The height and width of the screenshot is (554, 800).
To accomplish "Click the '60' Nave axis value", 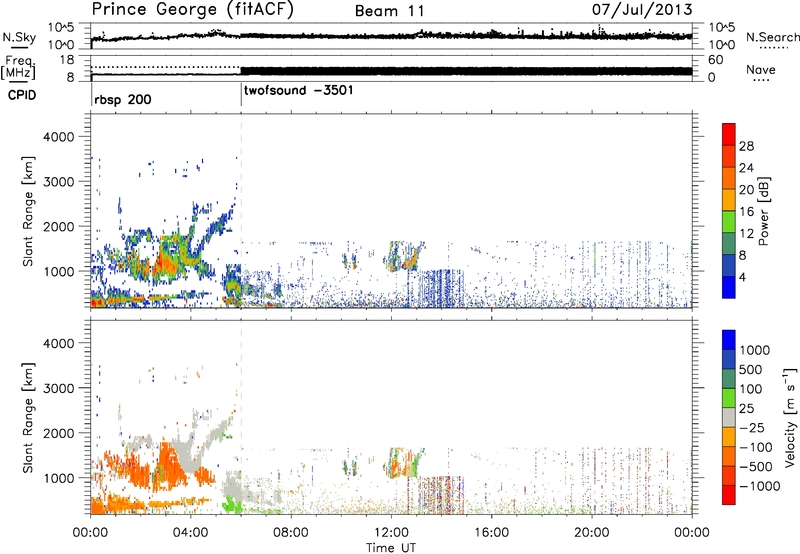I will click(x=716, y=60).
